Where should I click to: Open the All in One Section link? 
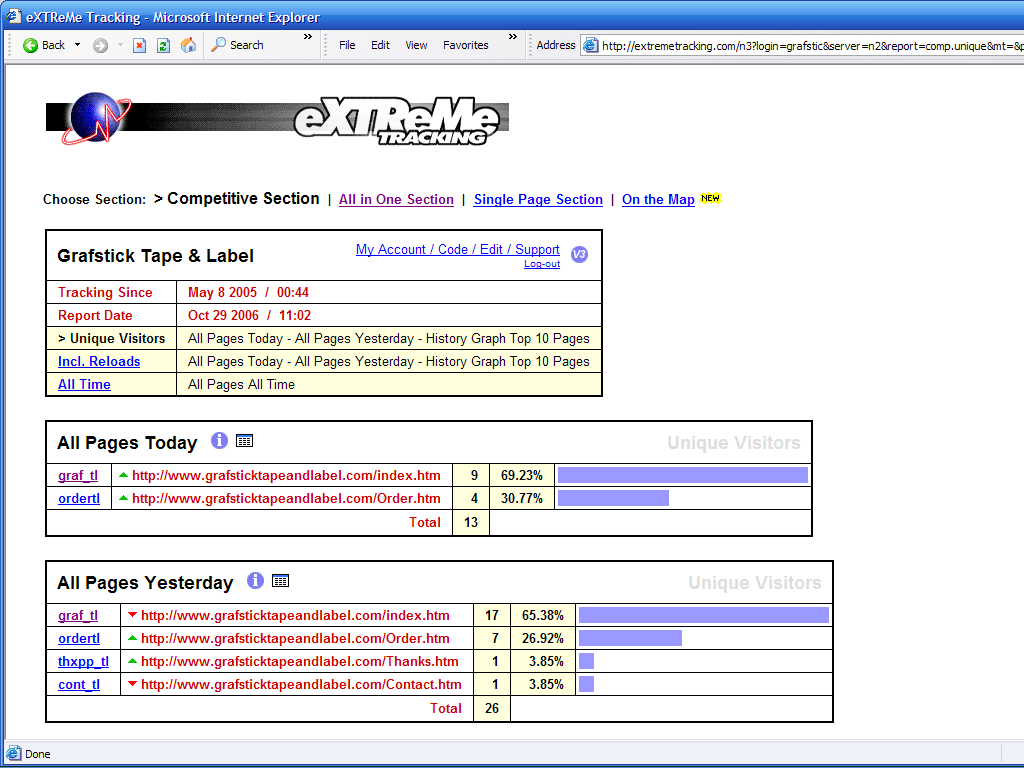[x=396, y=200]
